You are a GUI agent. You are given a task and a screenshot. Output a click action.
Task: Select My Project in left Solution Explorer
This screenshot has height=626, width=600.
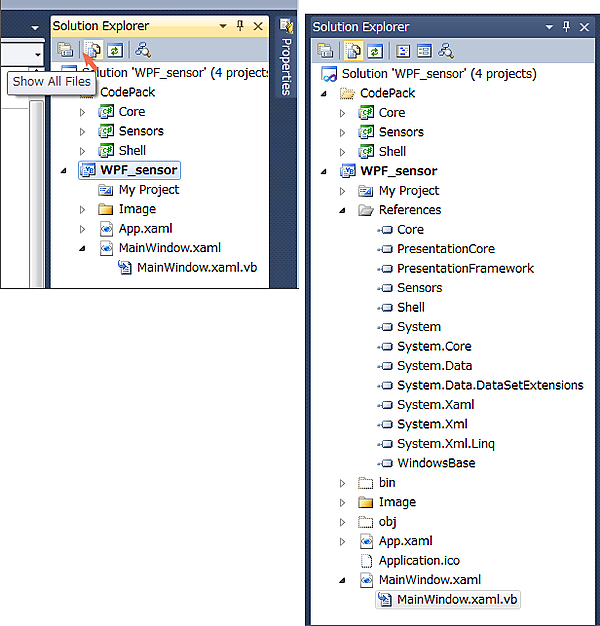149,190
